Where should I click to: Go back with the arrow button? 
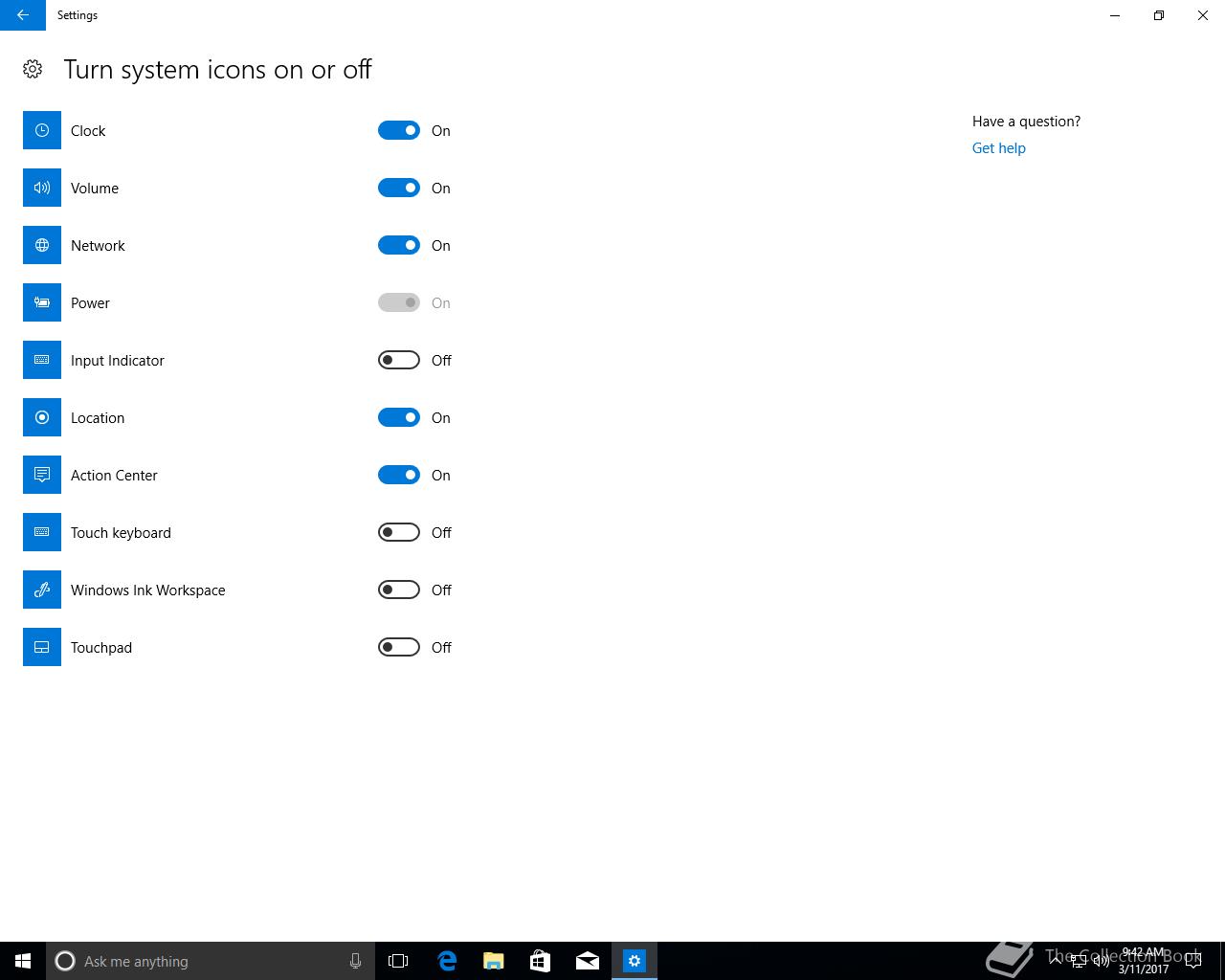(x=23, y=15)
